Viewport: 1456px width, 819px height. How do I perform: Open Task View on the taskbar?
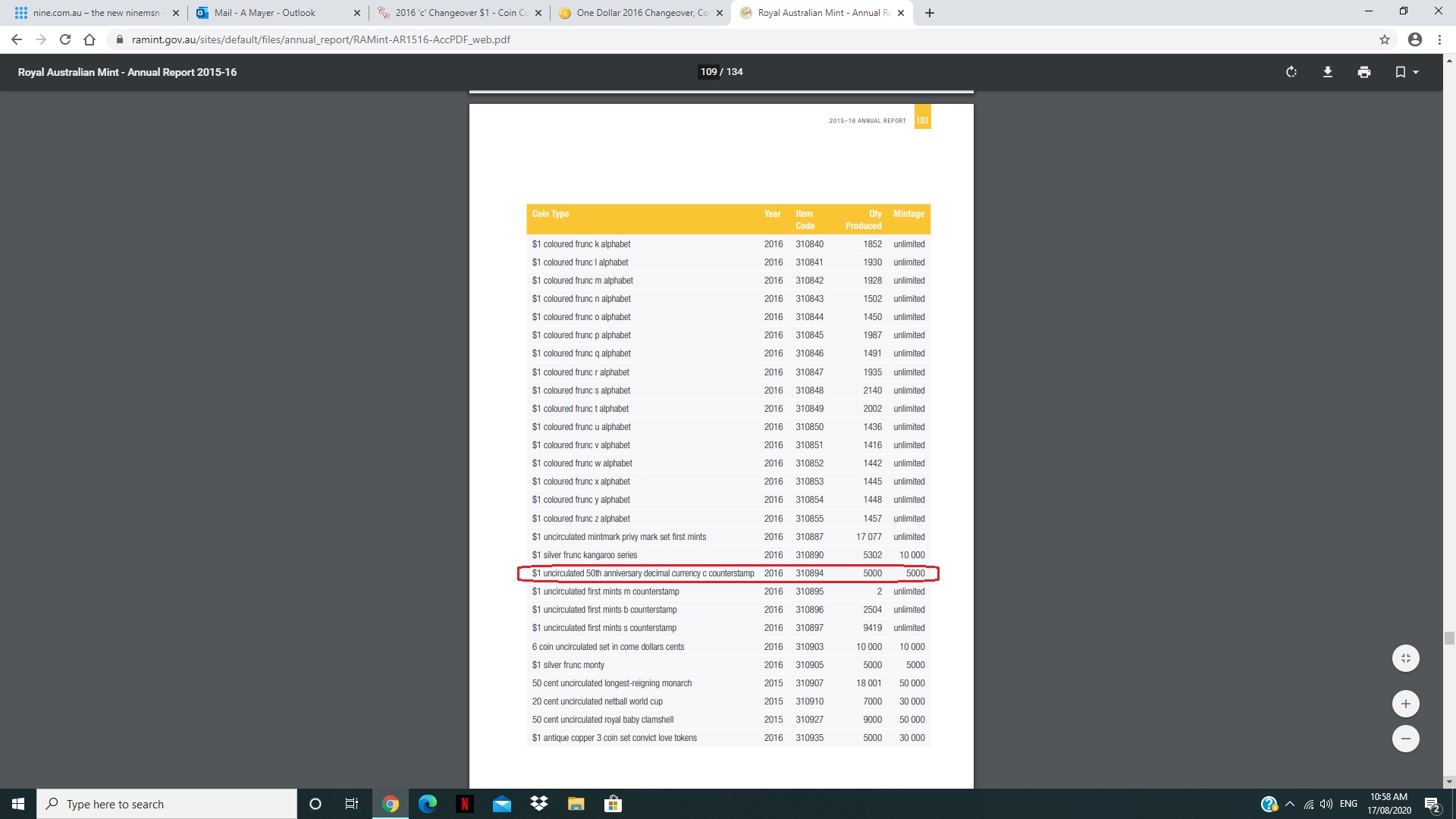click(x=352, y=804)
